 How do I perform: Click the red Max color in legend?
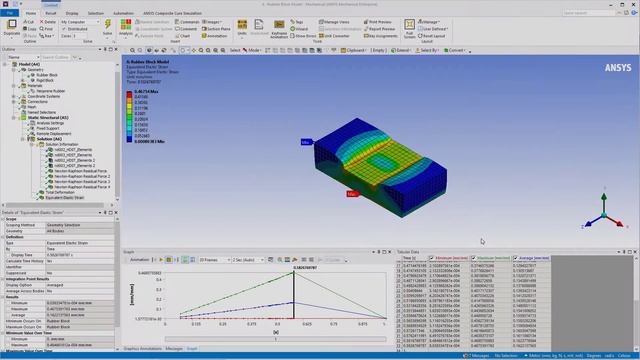click(x=129, y=94)
